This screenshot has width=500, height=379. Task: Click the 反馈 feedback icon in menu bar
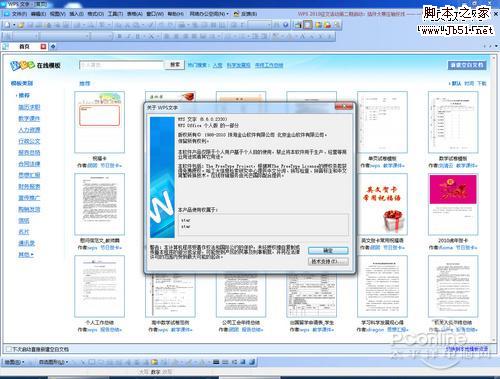pos(245,14)
